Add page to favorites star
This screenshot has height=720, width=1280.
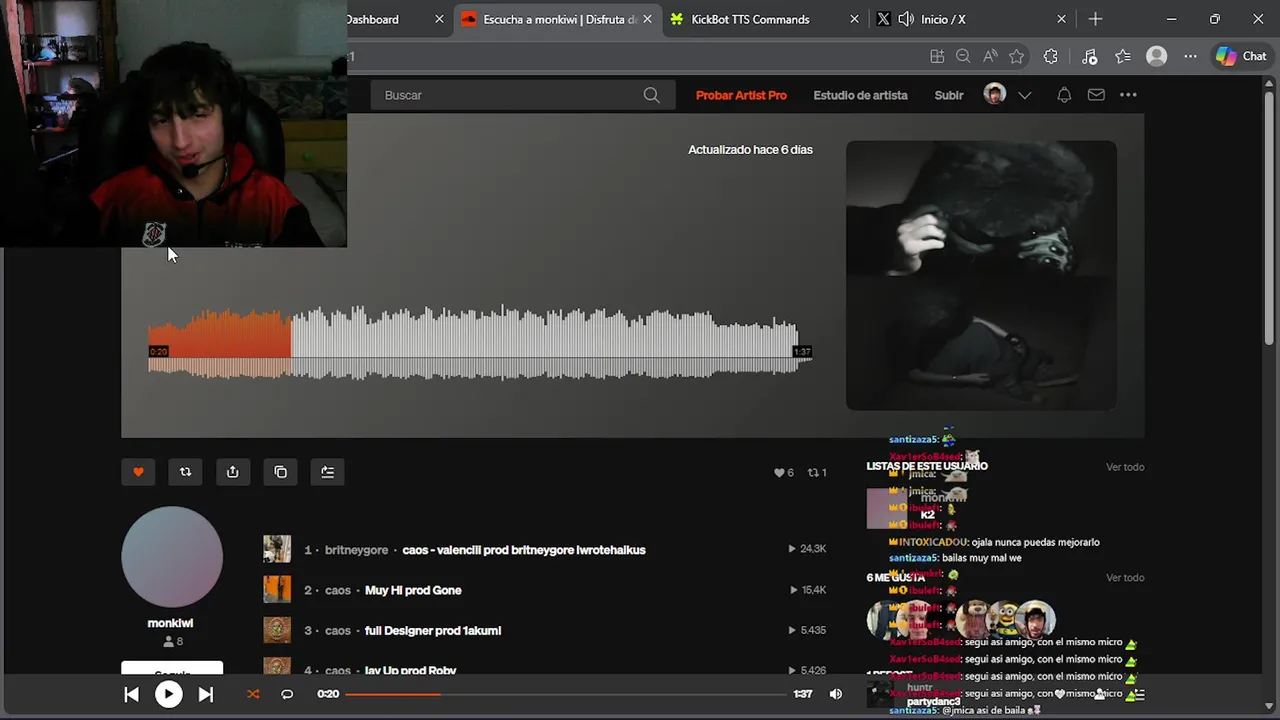[x=1017, y=57]
